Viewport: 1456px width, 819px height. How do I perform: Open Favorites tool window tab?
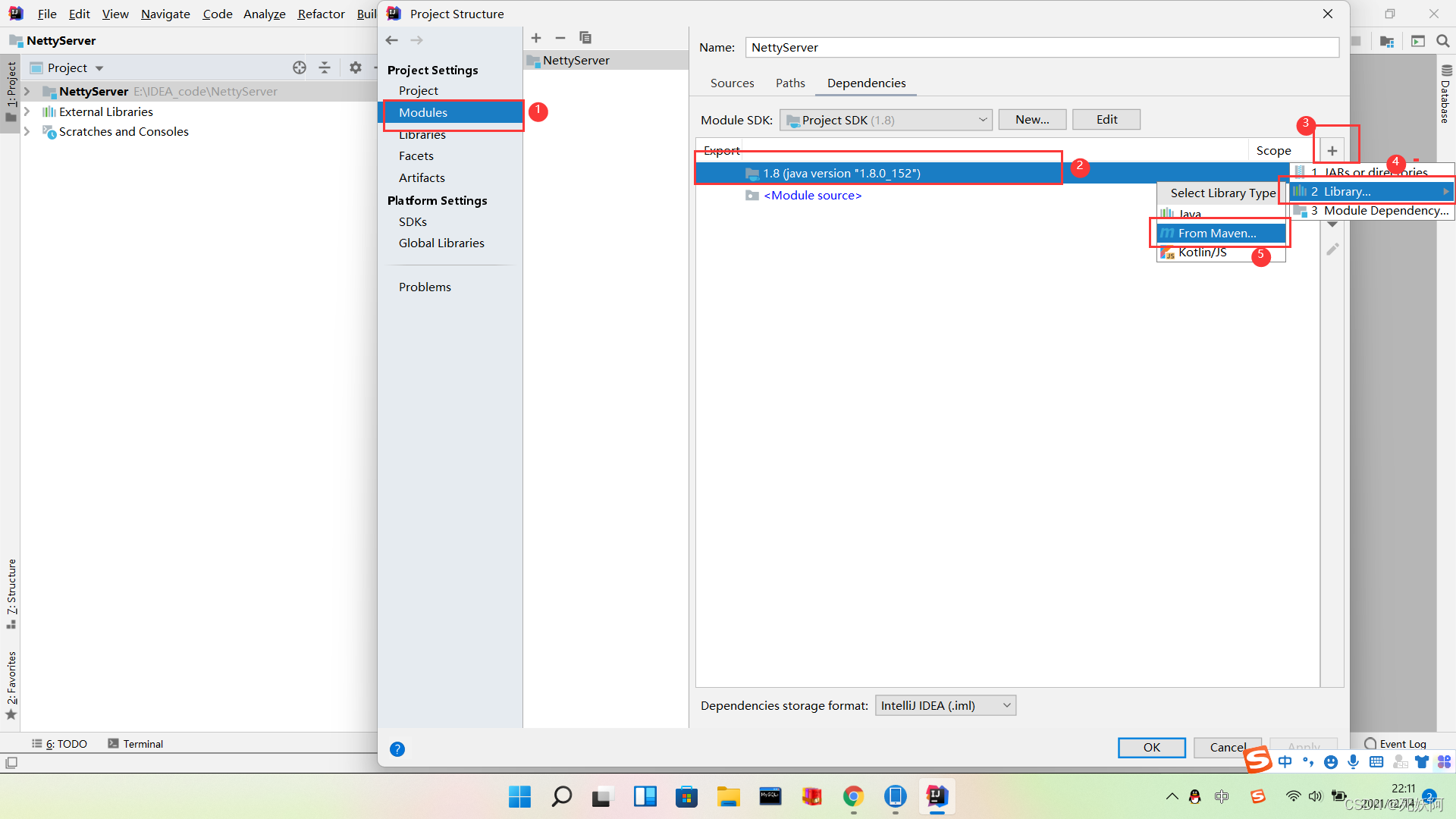[x=11, y=686]
